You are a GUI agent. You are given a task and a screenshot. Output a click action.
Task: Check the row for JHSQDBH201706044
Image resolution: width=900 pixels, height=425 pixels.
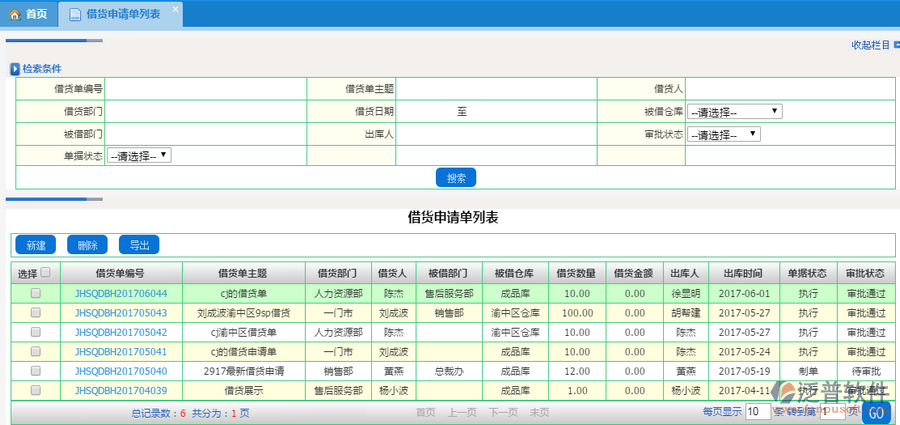(36, 294)
